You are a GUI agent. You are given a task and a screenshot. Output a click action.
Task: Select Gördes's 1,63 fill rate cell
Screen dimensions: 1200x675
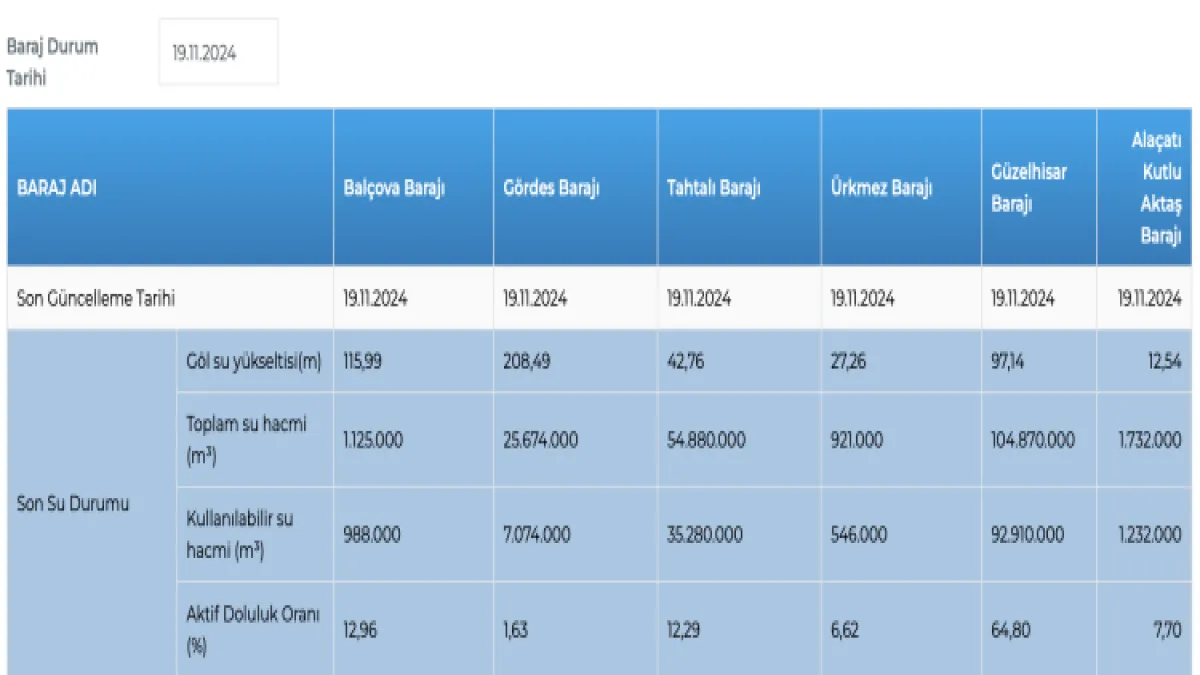(515, 631)
